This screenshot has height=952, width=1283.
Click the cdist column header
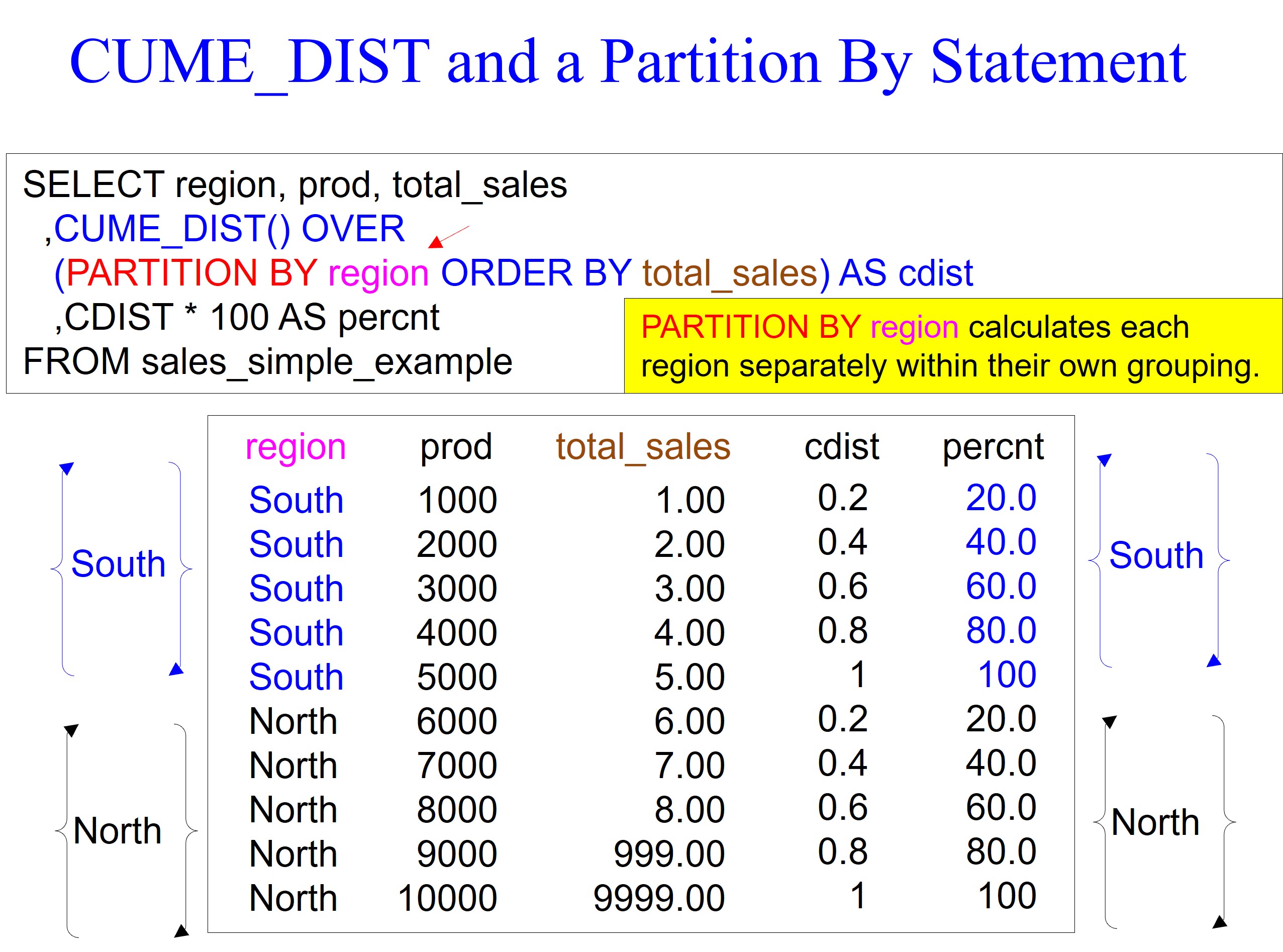841,447
